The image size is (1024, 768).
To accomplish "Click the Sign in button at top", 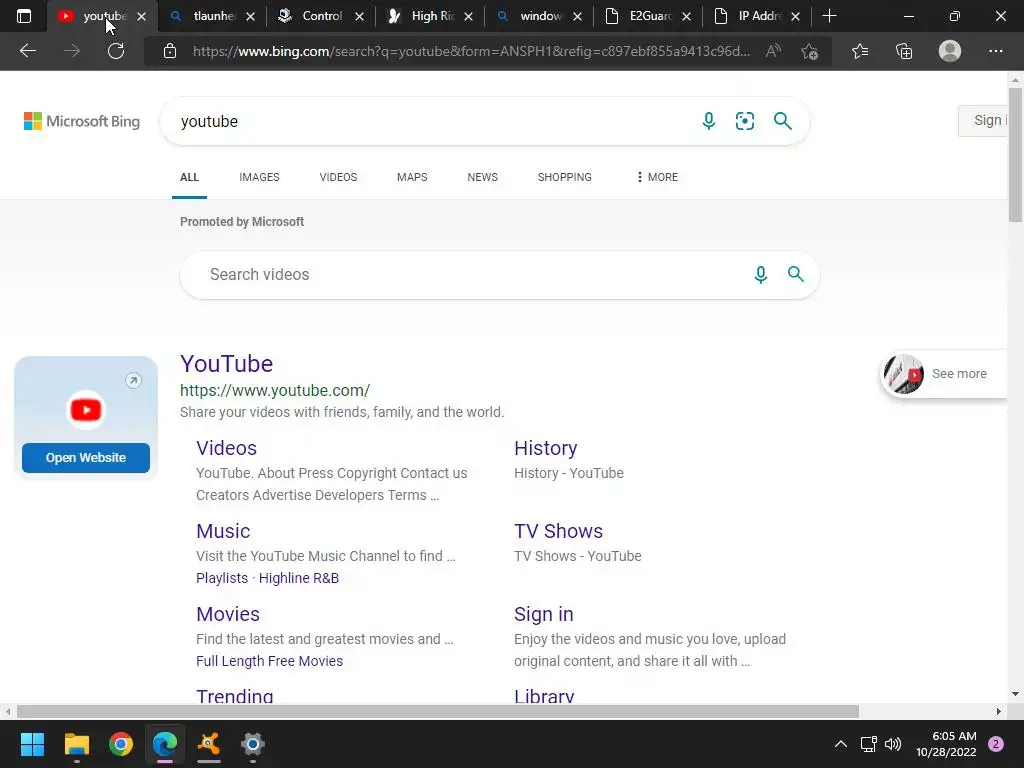I will point(984,121).
